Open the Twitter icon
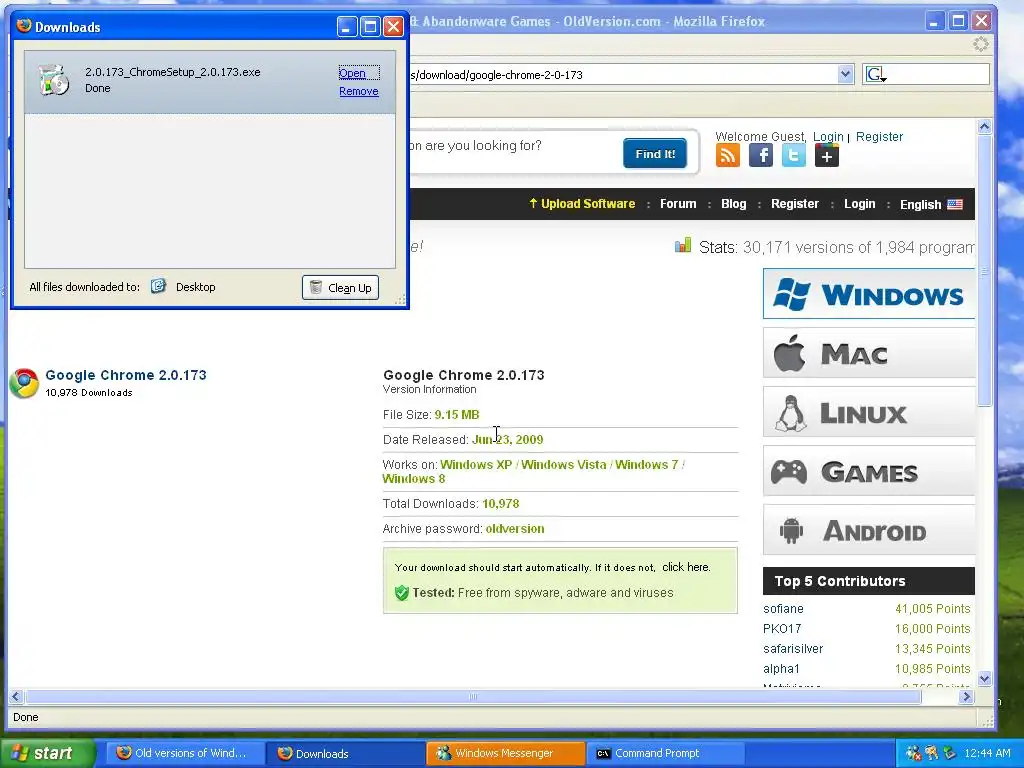 (x=793, y=155)
